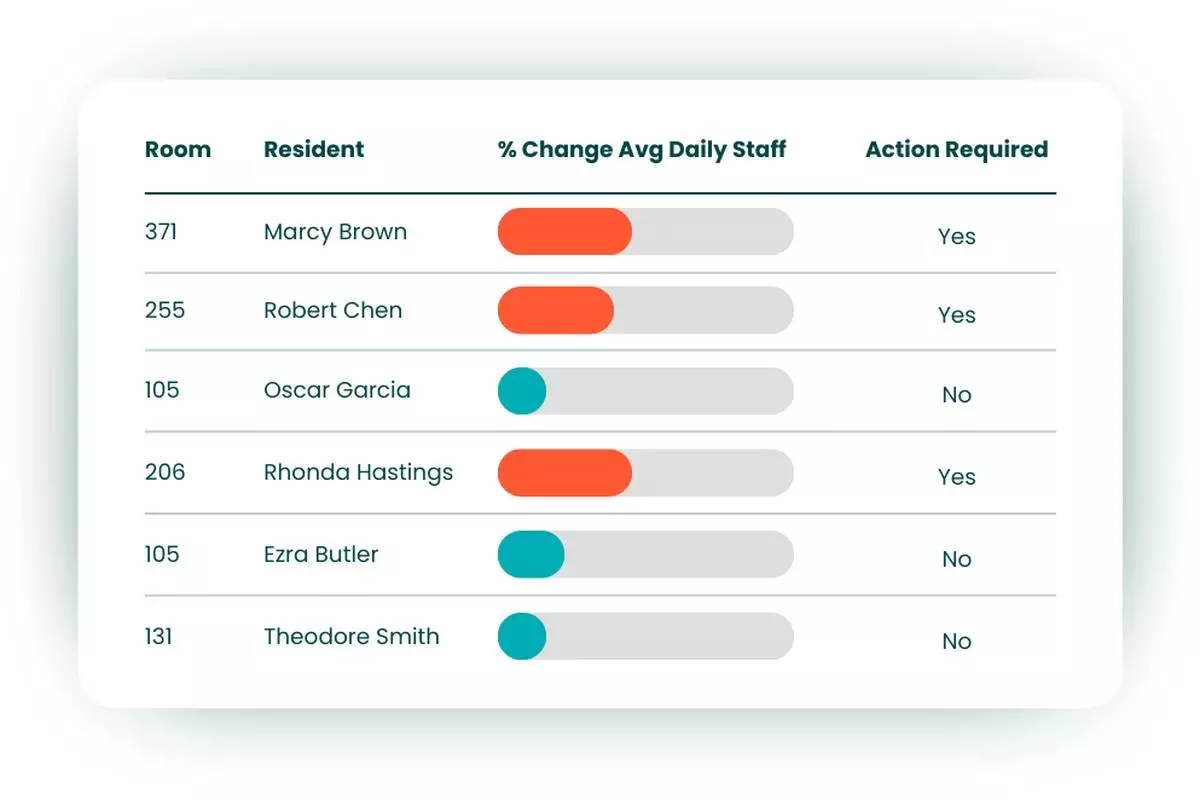Click room number 371
Screen dimensions: 1200x800
(x=161, y=232)
